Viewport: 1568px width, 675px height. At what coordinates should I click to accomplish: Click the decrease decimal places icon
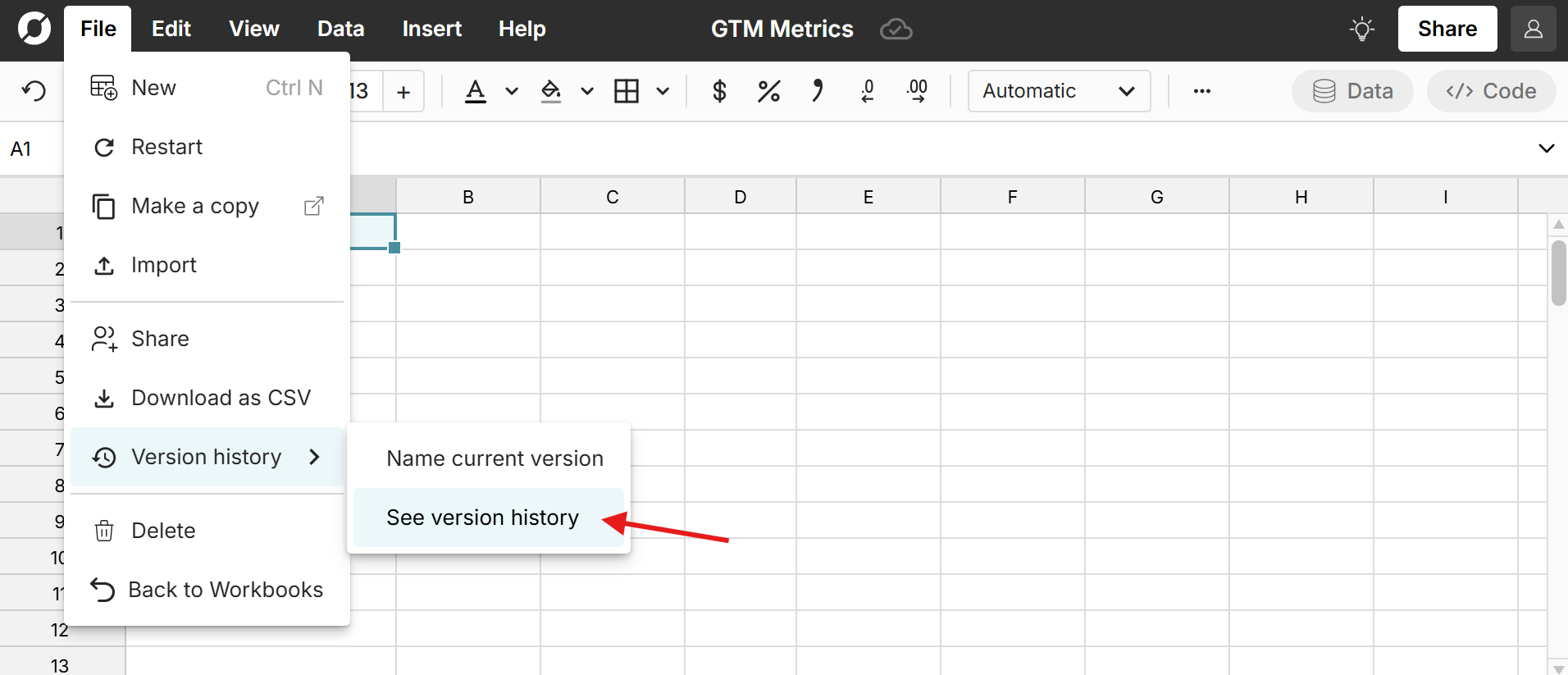tap(868, 91)
